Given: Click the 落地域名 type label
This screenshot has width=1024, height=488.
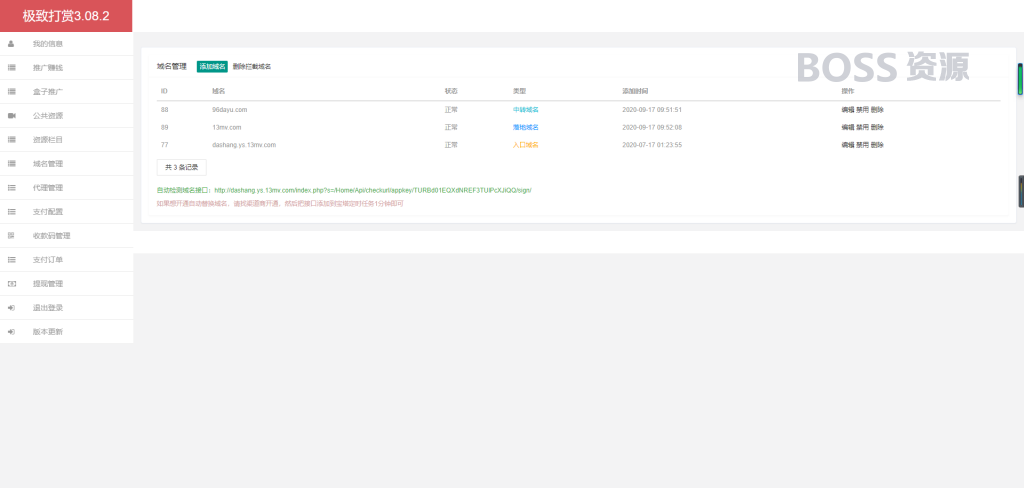Looking at the screenshot, I should point(526,127).
